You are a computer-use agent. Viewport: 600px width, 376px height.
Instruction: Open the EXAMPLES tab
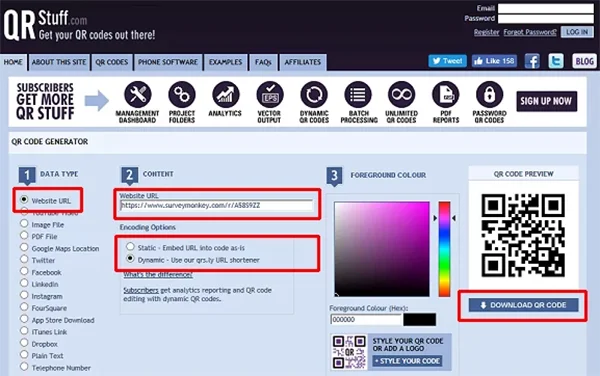coord(225,62)
